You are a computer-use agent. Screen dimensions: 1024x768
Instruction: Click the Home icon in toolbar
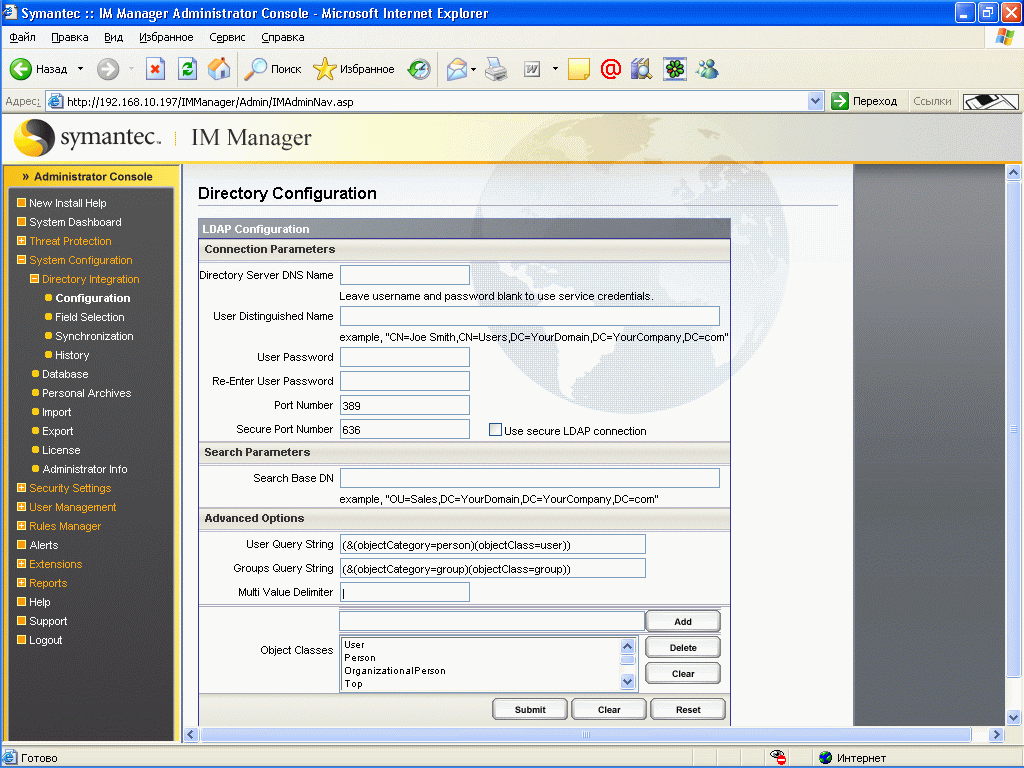(x=219, y=69)
